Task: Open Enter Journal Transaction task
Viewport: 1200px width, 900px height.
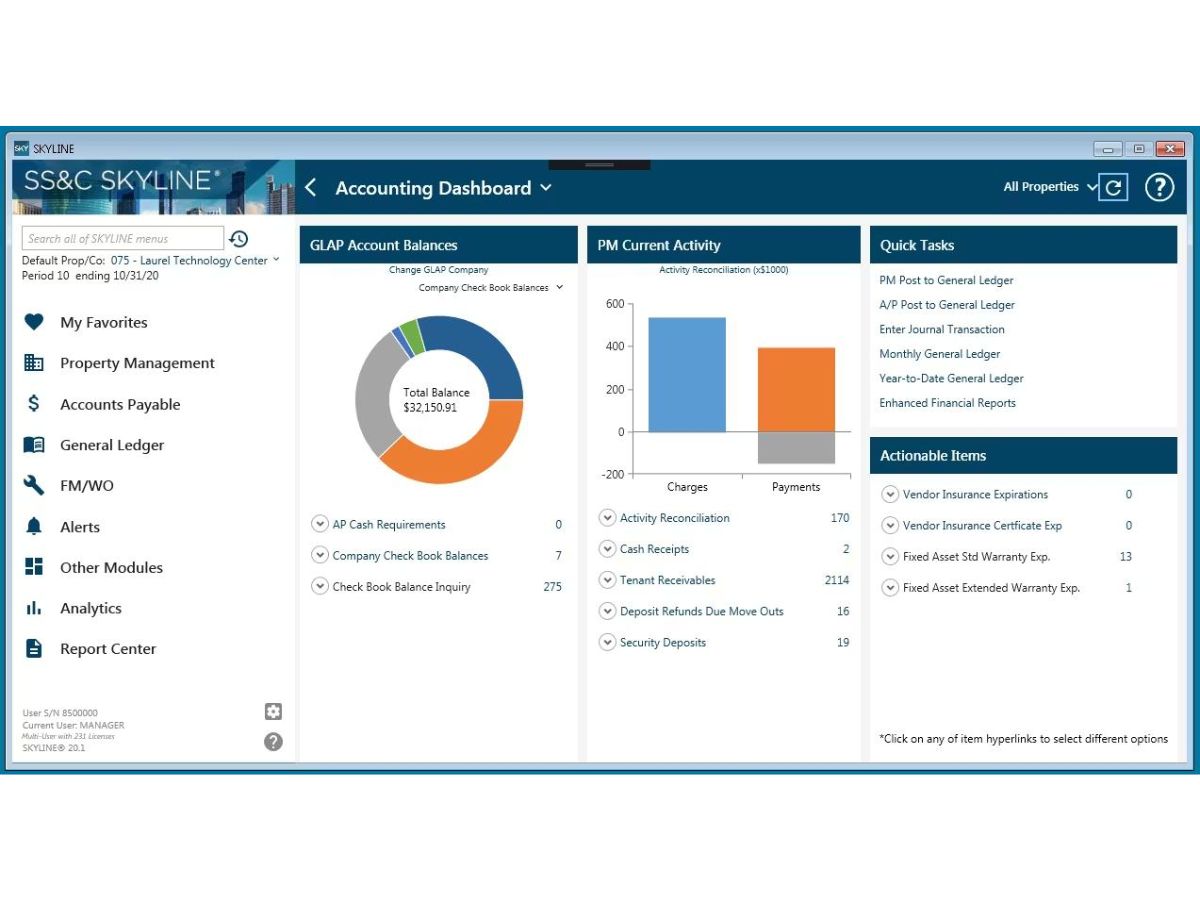Action: 942,329
